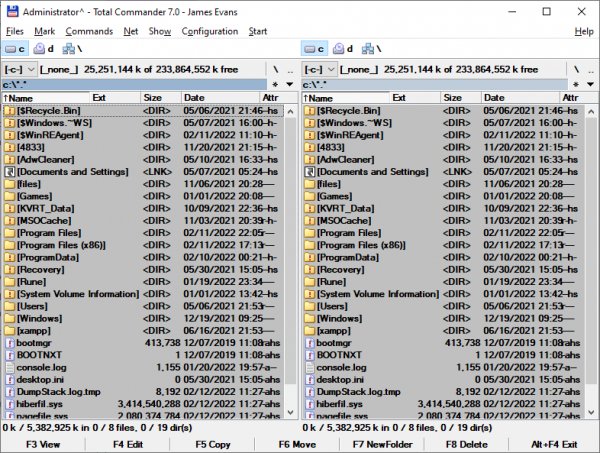The image size is (600, 453).
Task: Click F7 NewFolder button
Action: point(382,445)
